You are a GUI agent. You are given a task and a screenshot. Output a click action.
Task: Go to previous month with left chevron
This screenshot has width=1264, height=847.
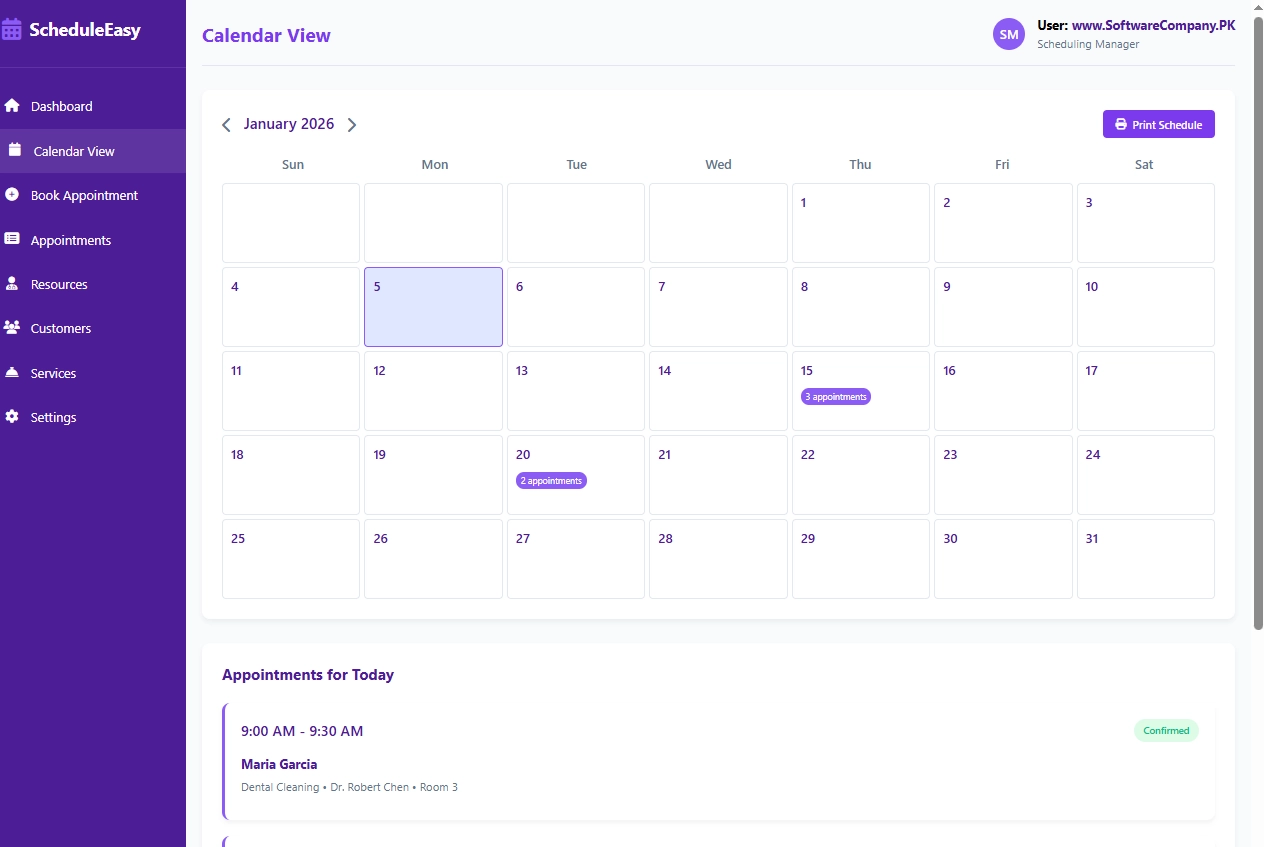(x=226, y=124)
